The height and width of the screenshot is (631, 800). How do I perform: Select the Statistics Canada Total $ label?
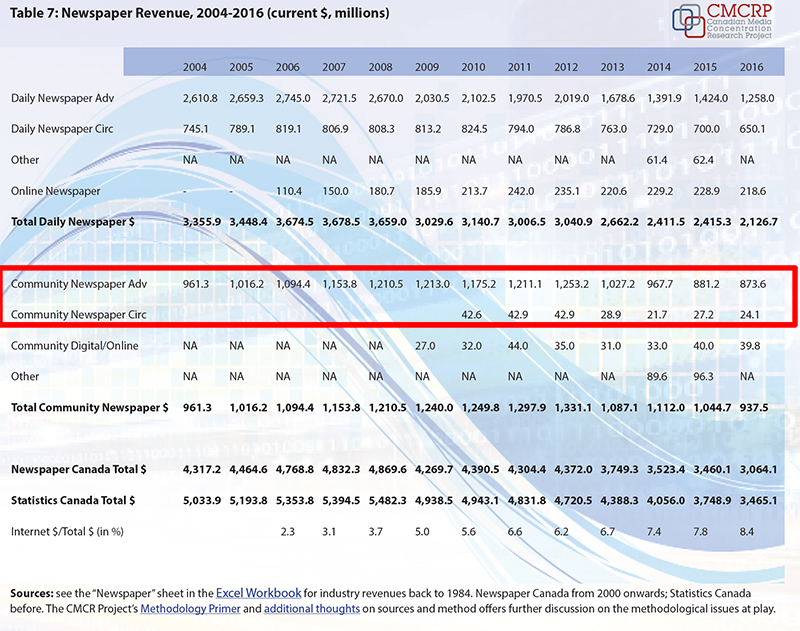pos(76,499)
